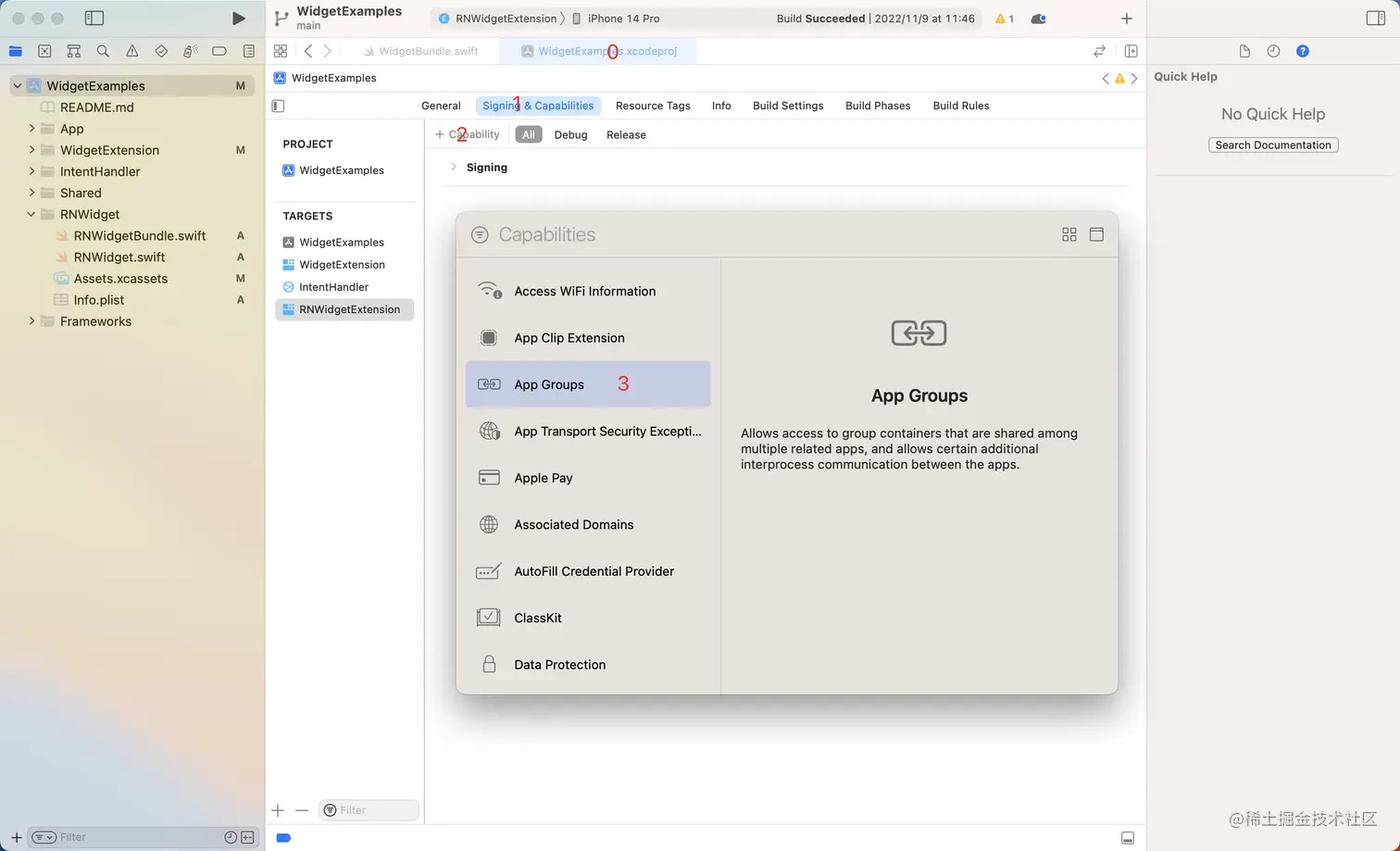The height and width of the screenshot is (851, 1400).
Task: Add a new target with plus button
Action: pyautogui.click(x=278, y=810)
